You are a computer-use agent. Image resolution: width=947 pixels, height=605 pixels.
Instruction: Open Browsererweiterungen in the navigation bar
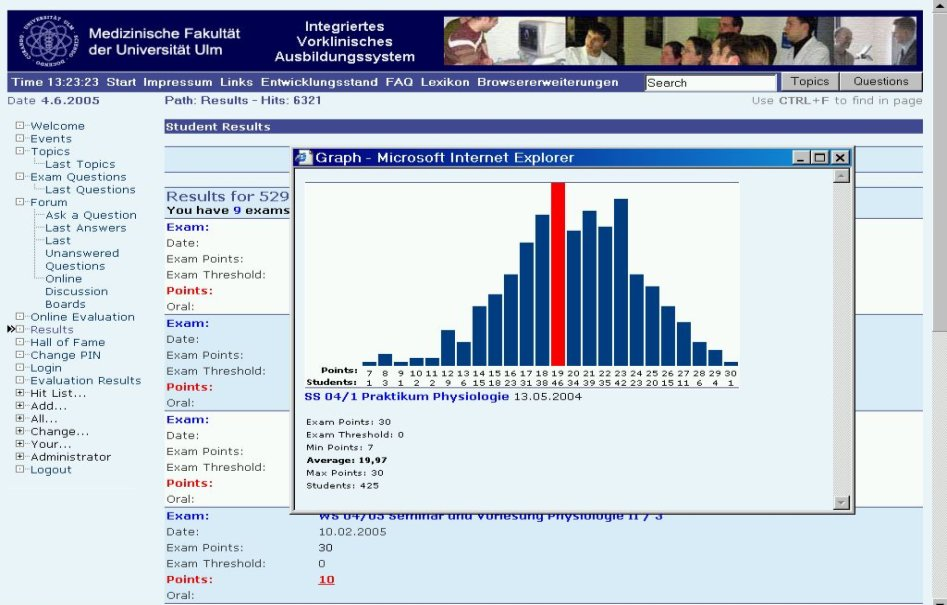547,82
